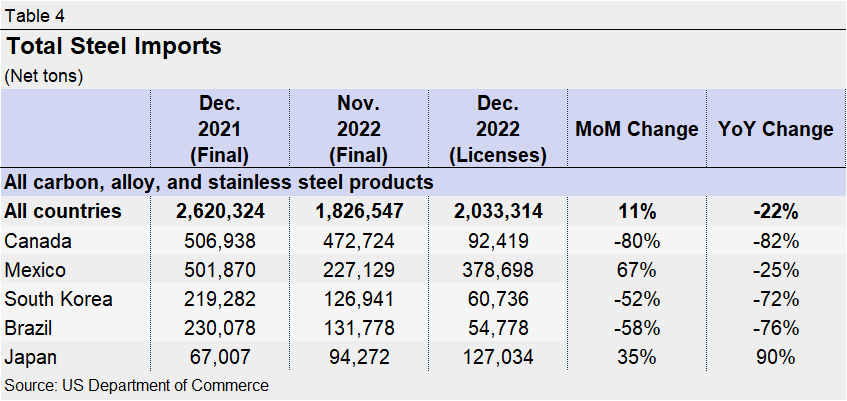This screenshot has height=401, width=847.
Task: Click the "Nov. 2022 (Final)" column header
Action: [x=358, y=129]
